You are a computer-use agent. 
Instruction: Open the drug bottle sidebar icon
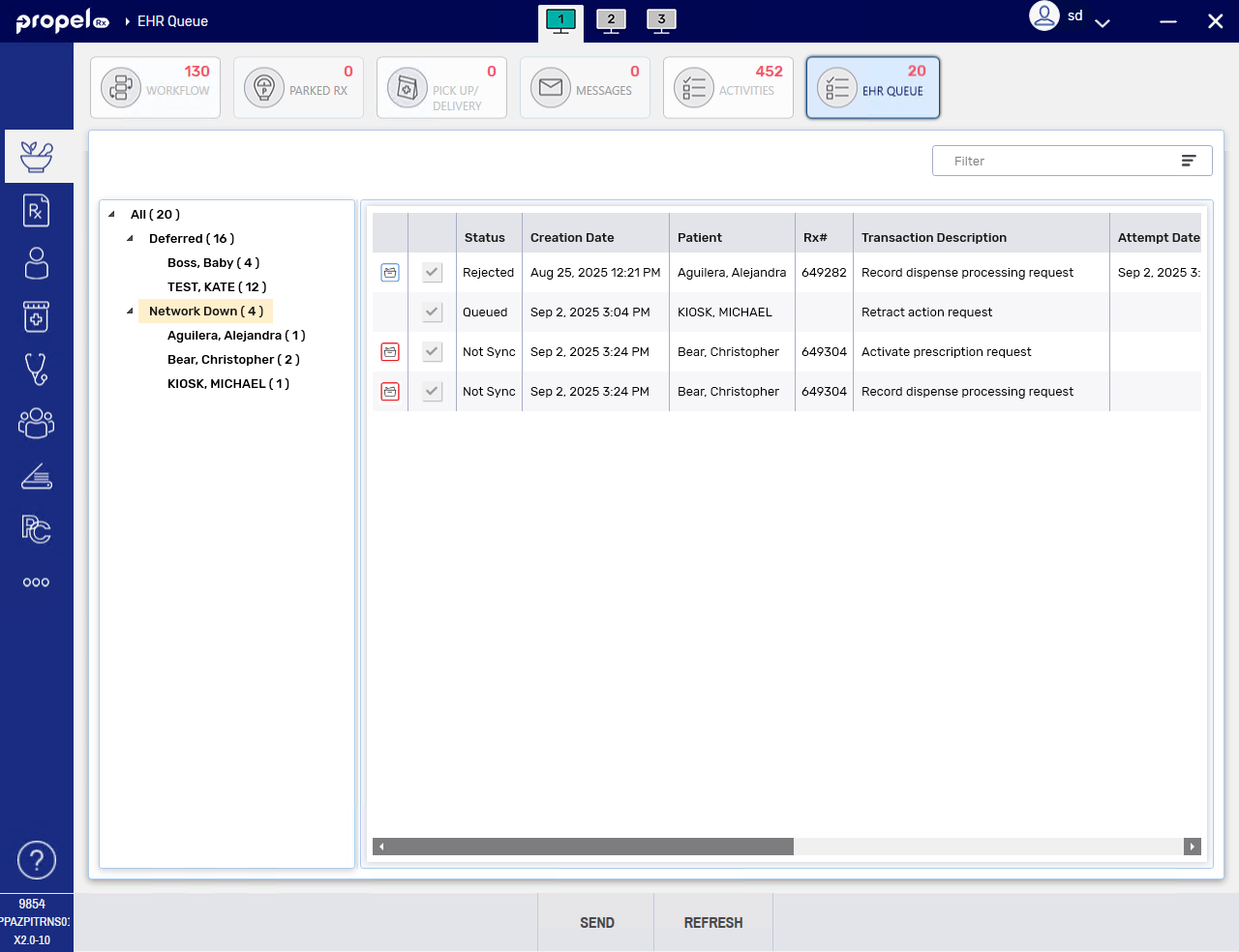[36, 316]
